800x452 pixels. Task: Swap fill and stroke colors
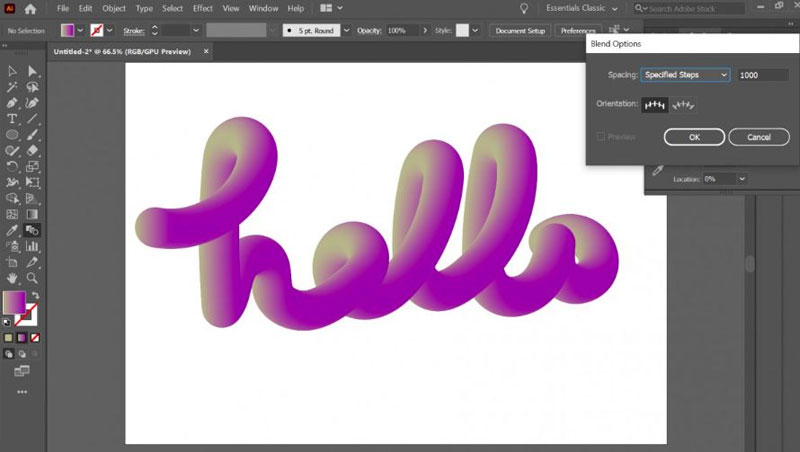pyautogui.click(x=35, y=295)
